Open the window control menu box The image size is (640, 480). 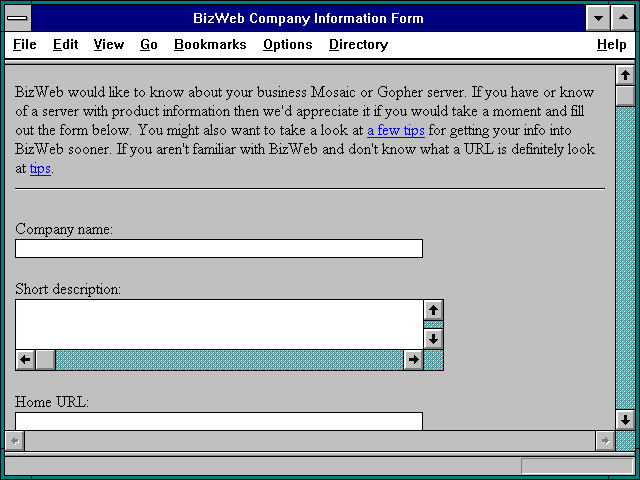coord(18,18)
